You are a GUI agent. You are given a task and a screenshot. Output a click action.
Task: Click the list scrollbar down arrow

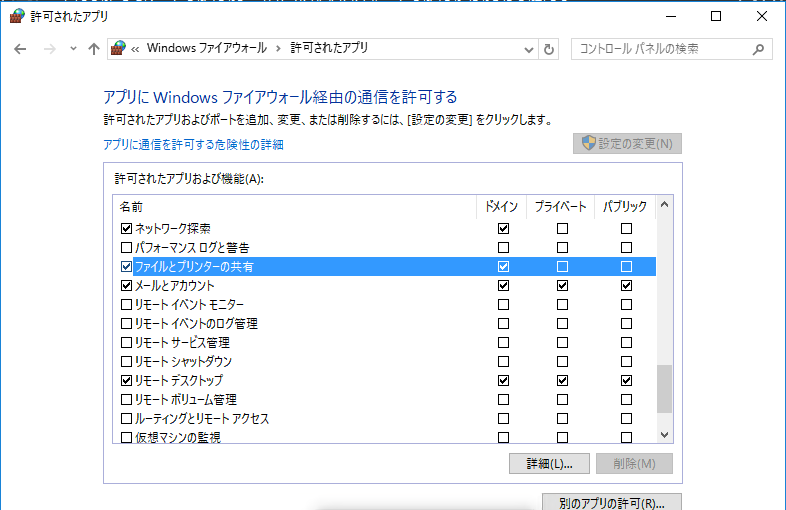coord(665,435)
